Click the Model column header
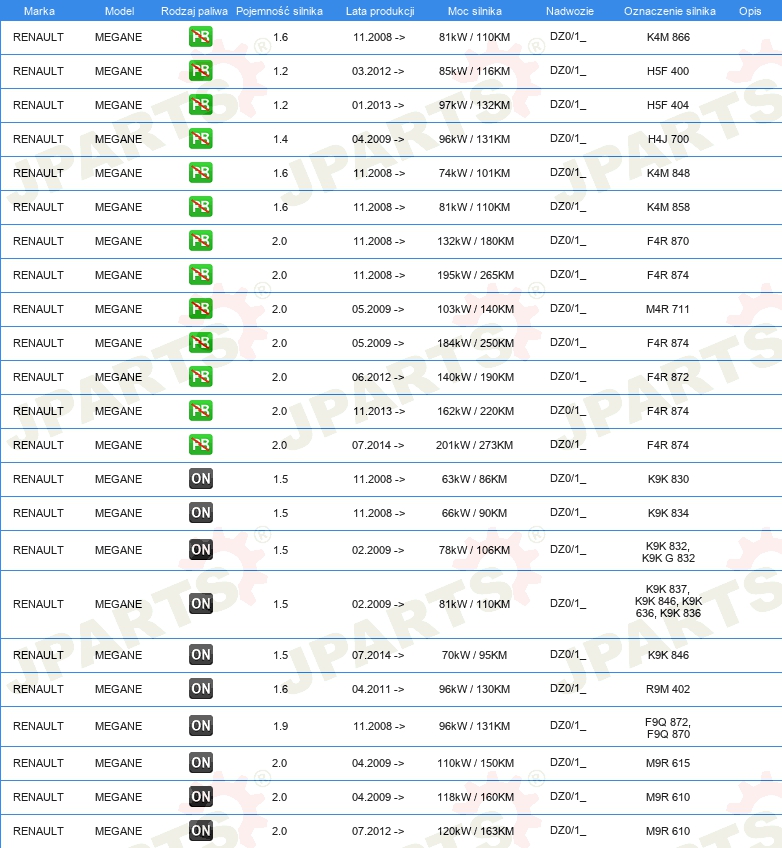 click(x=120, y=11)
